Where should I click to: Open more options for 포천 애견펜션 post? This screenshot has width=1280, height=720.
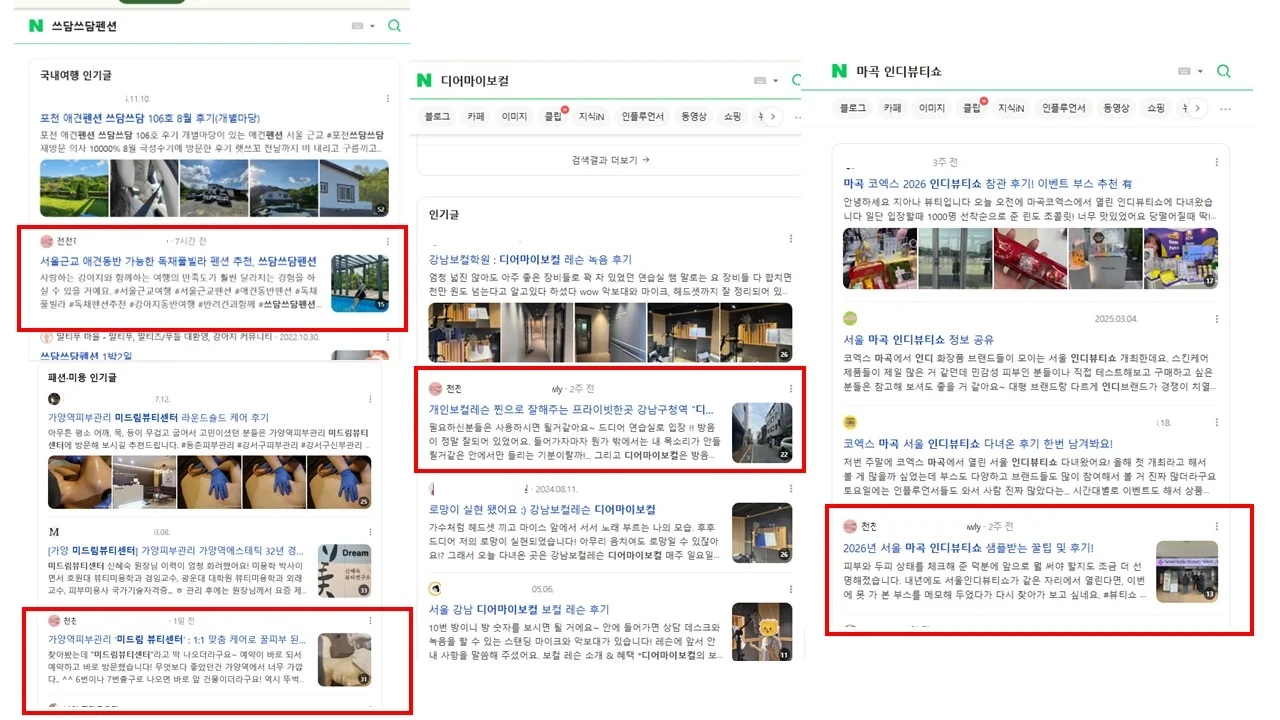(x=388, y=99)
